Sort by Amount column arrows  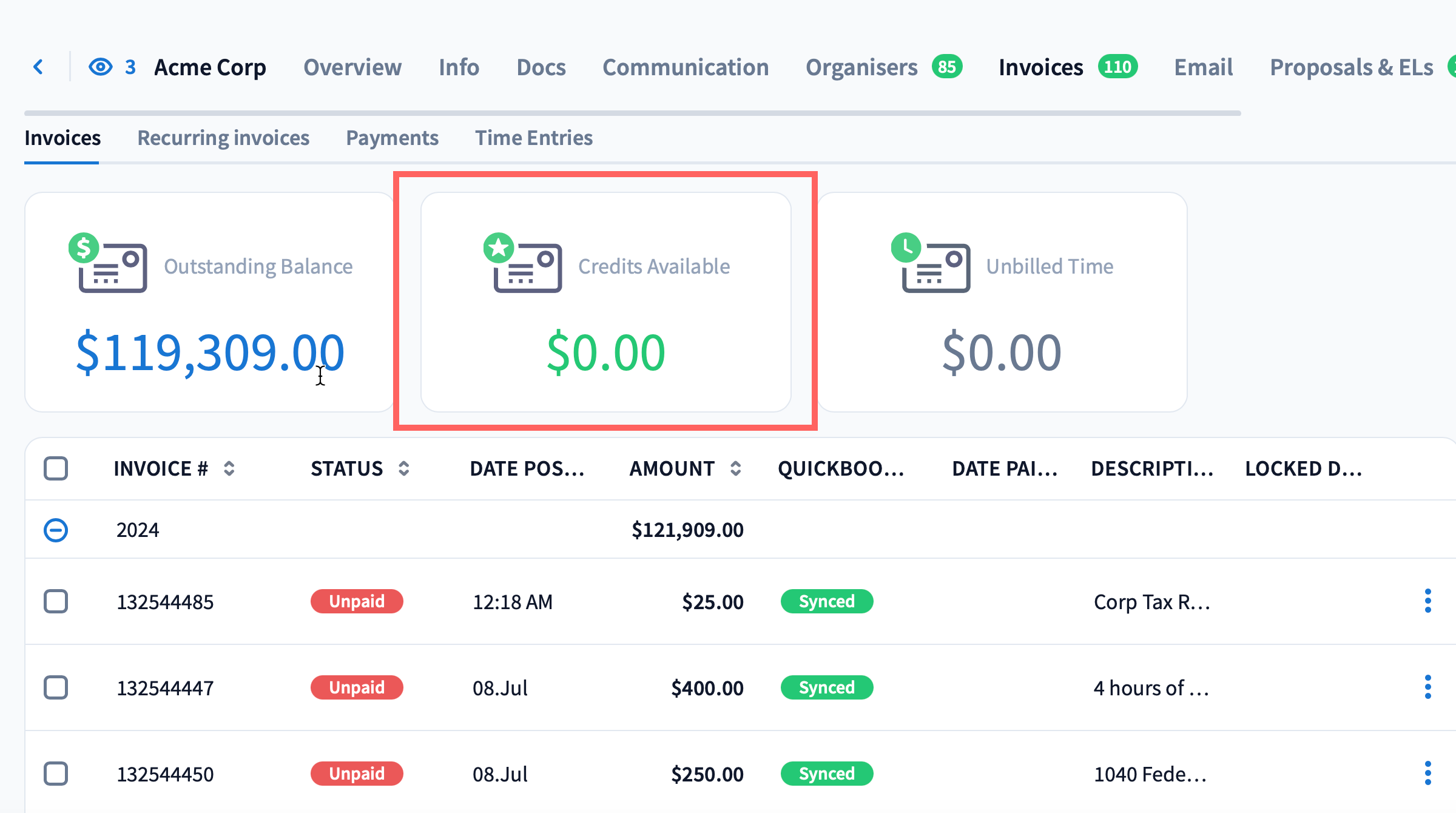click(x=735, y=468)
